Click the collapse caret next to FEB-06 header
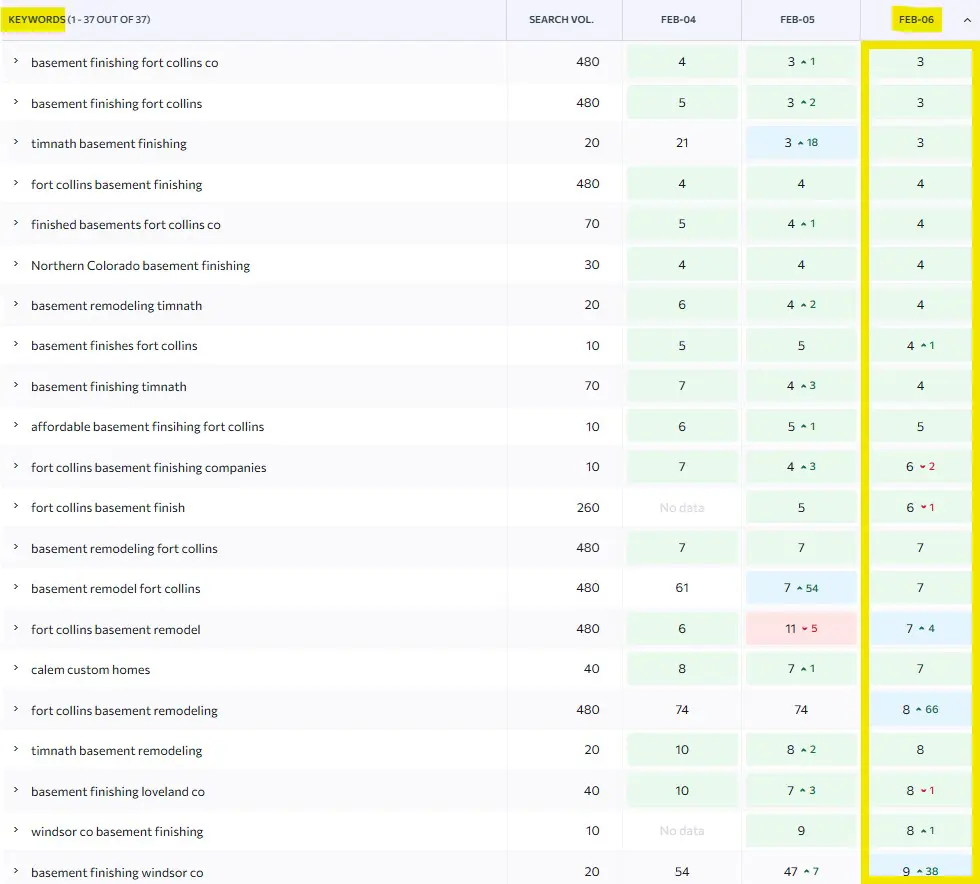 click(965, 19)
